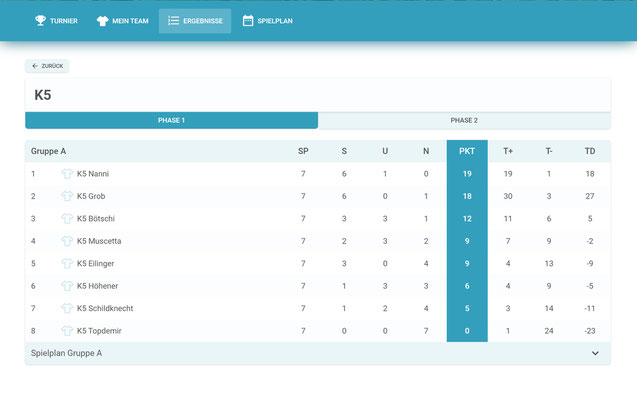Screen dimensions: 637x400
Task: Click the Mein Team jersey icon
Action: tap(102, 21)
